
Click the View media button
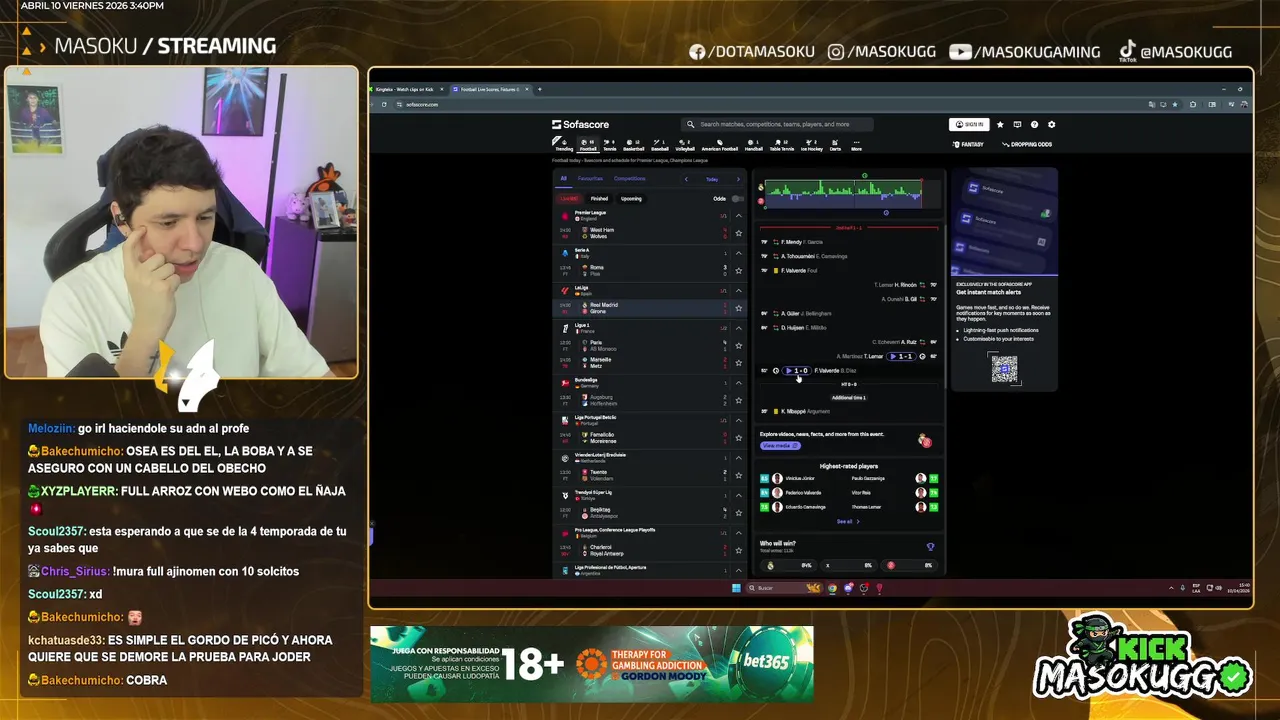click(780, 446)
